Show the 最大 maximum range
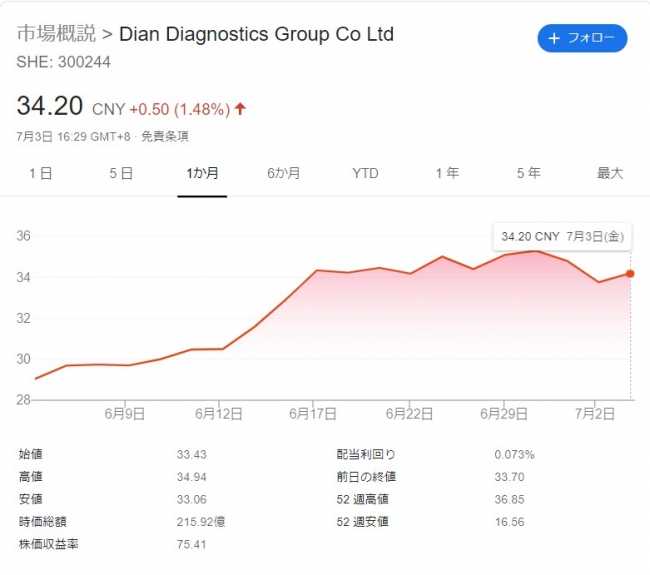The width and height of the screenshot is (650, 575). click(x=610, y=173)
